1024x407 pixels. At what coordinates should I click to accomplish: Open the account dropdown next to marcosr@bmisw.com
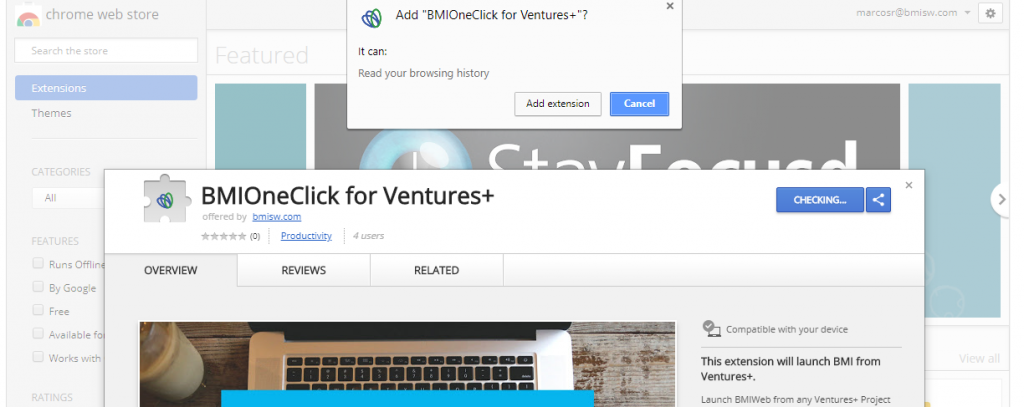point(967,13)
